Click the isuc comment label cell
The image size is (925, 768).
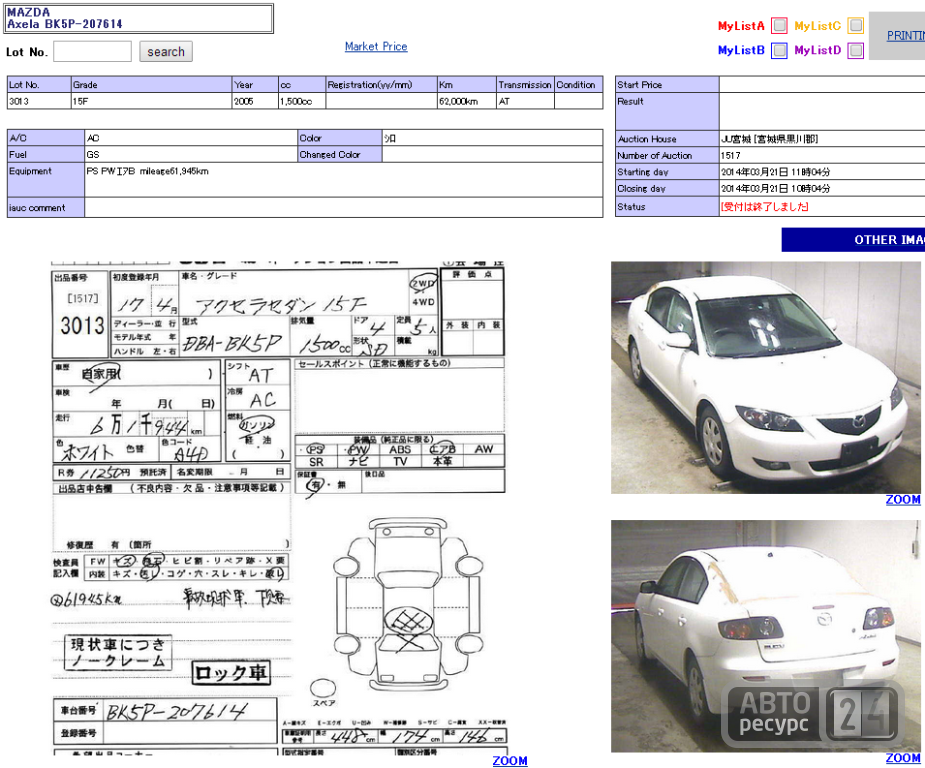pyautogui.click(x=46, y=208)
